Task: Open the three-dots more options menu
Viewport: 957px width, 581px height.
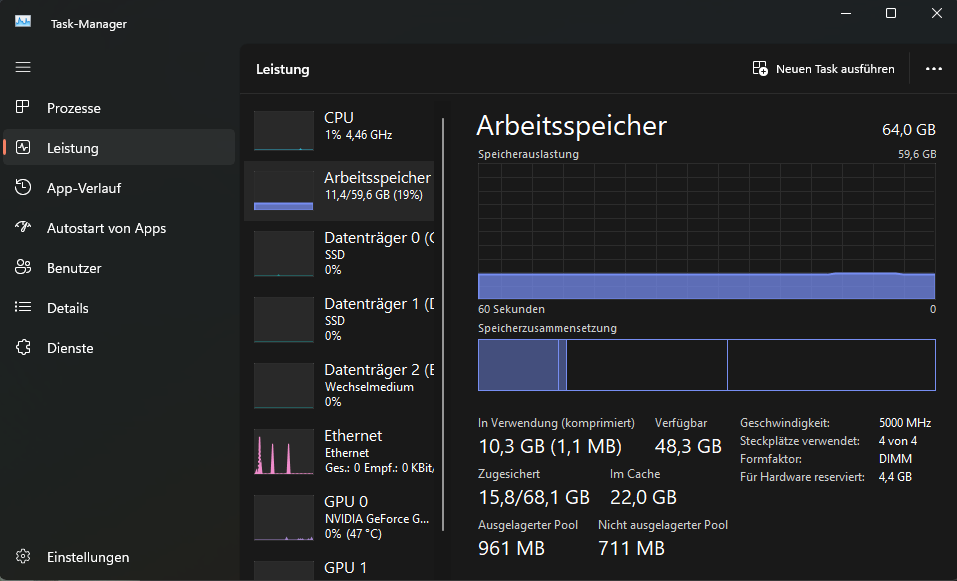Action: 934,69
